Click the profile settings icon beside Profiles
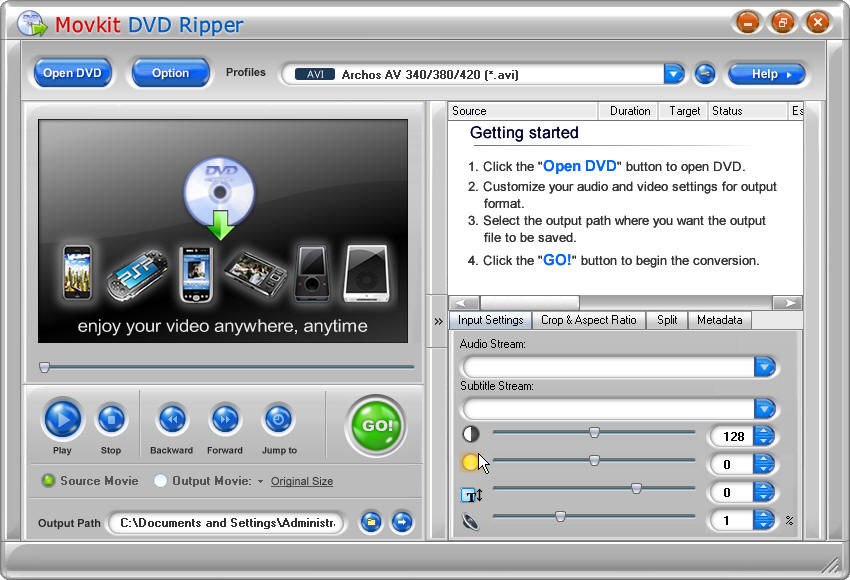This screenshot has width=850, height=580. pos(705,74)
